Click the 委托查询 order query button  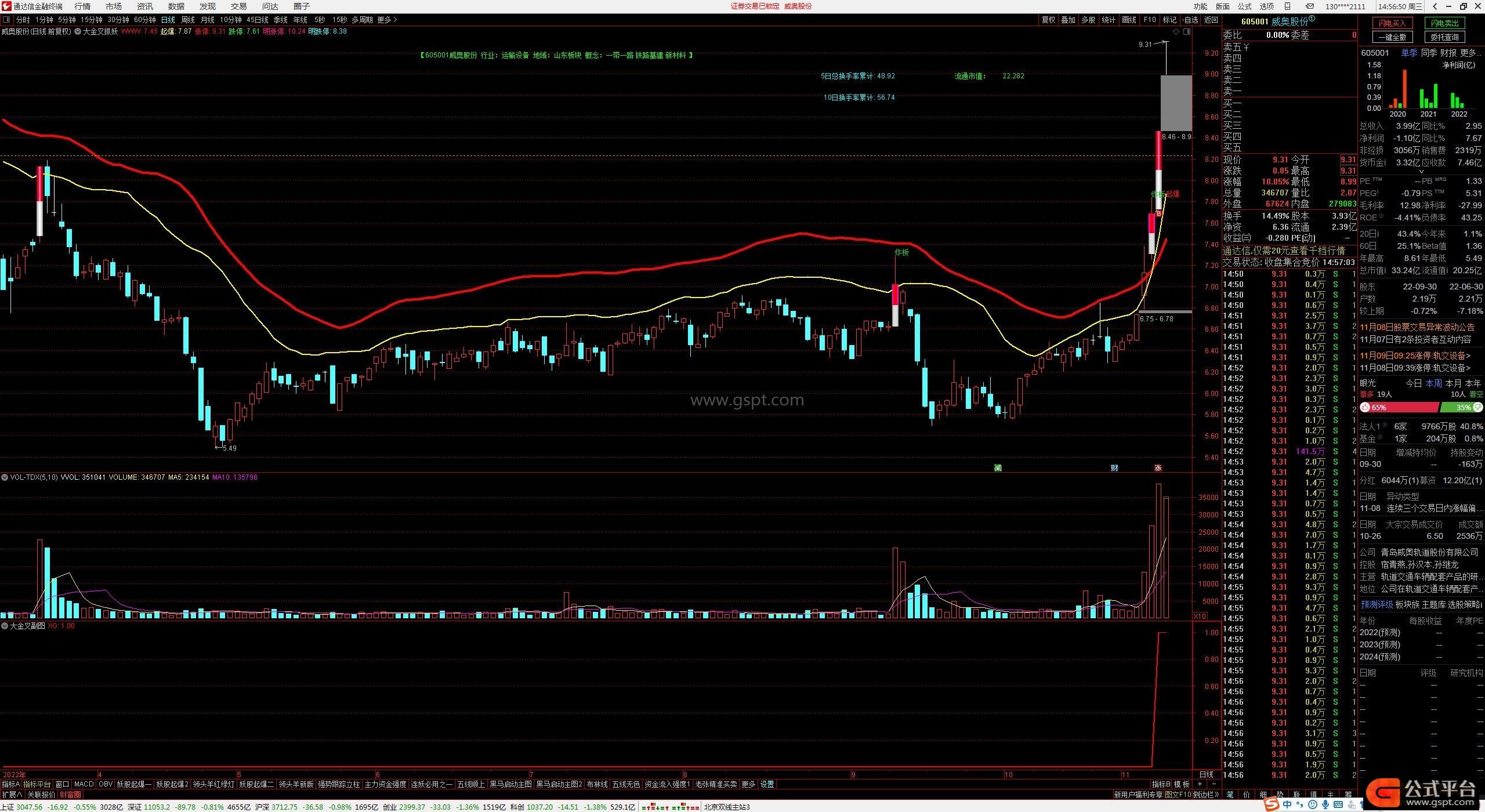coord(1444,37)
